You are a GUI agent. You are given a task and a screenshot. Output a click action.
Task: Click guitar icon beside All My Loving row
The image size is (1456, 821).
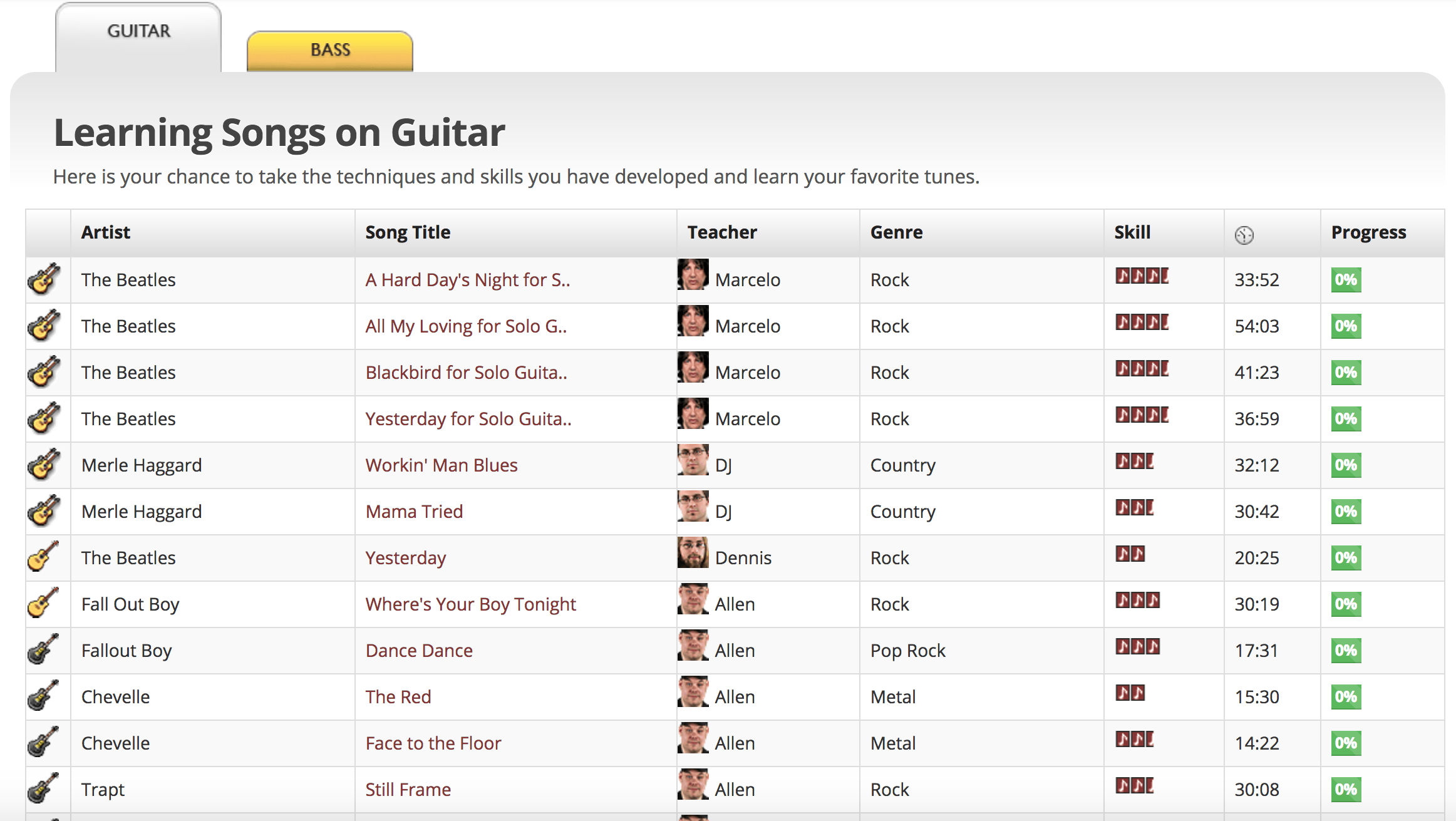click(44, 325)
